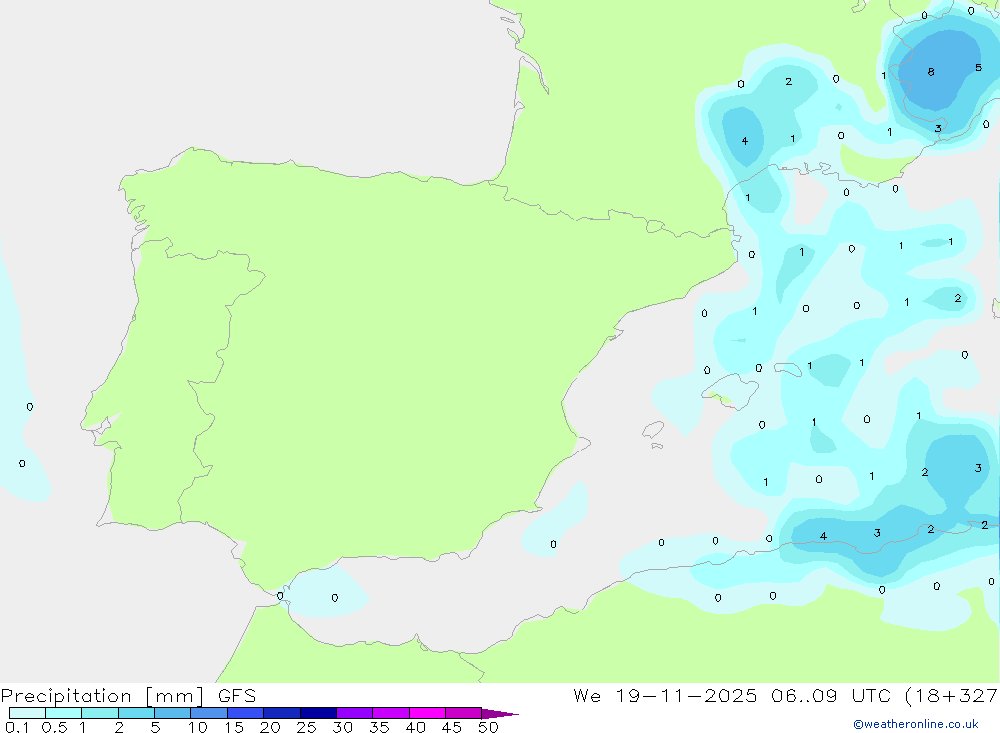The height and width of the screenshot is (733, 1000).
Task: Click the '0.1' legend scale label
Action: [x=17, y=727]
